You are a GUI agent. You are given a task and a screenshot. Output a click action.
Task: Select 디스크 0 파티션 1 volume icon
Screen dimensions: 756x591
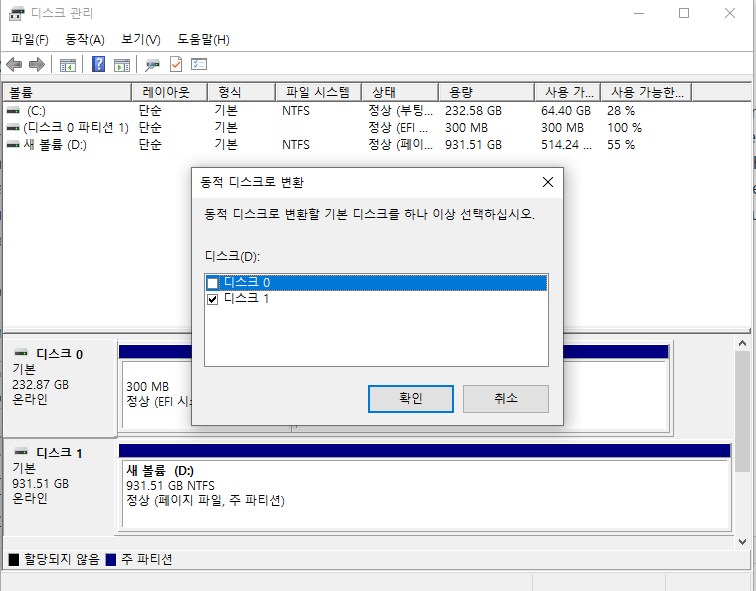coord(13,128)
